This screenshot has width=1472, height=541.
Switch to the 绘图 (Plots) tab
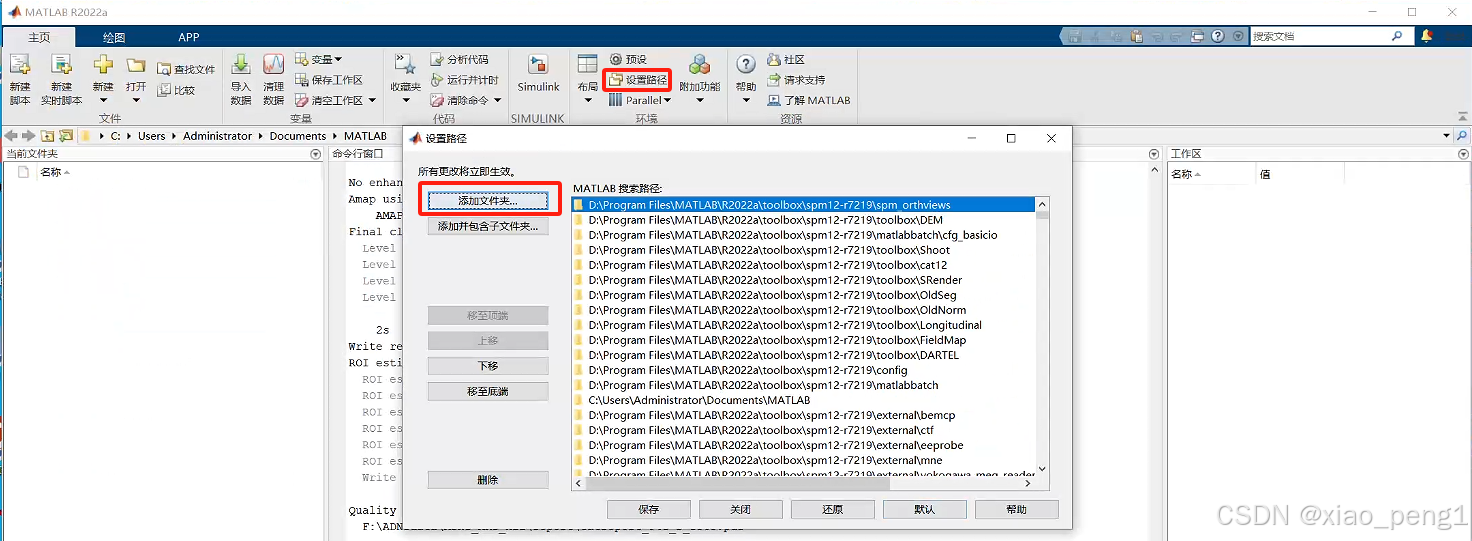[114, 37]
